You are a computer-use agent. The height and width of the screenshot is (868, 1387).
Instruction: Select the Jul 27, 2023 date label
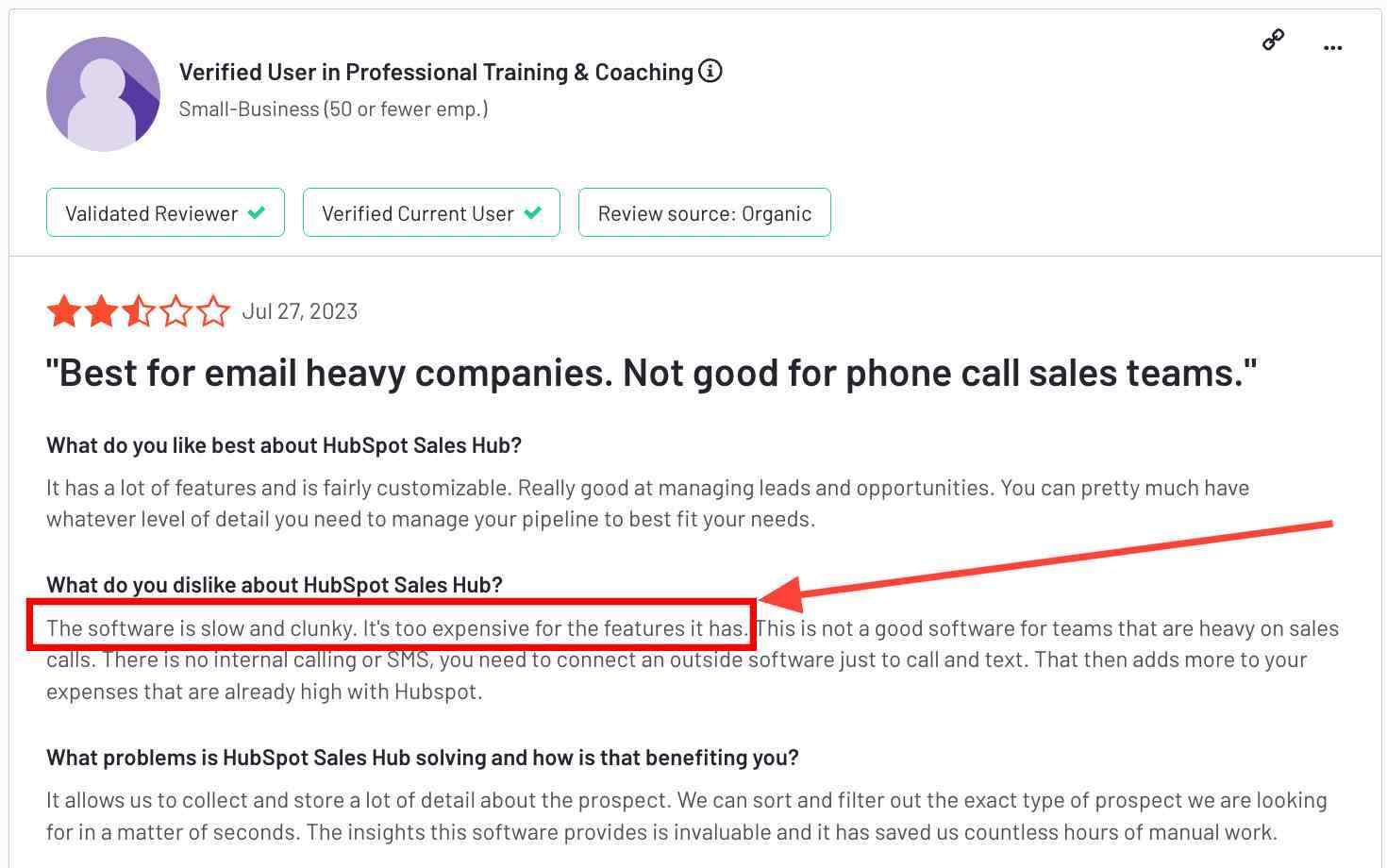coord(300,311)
